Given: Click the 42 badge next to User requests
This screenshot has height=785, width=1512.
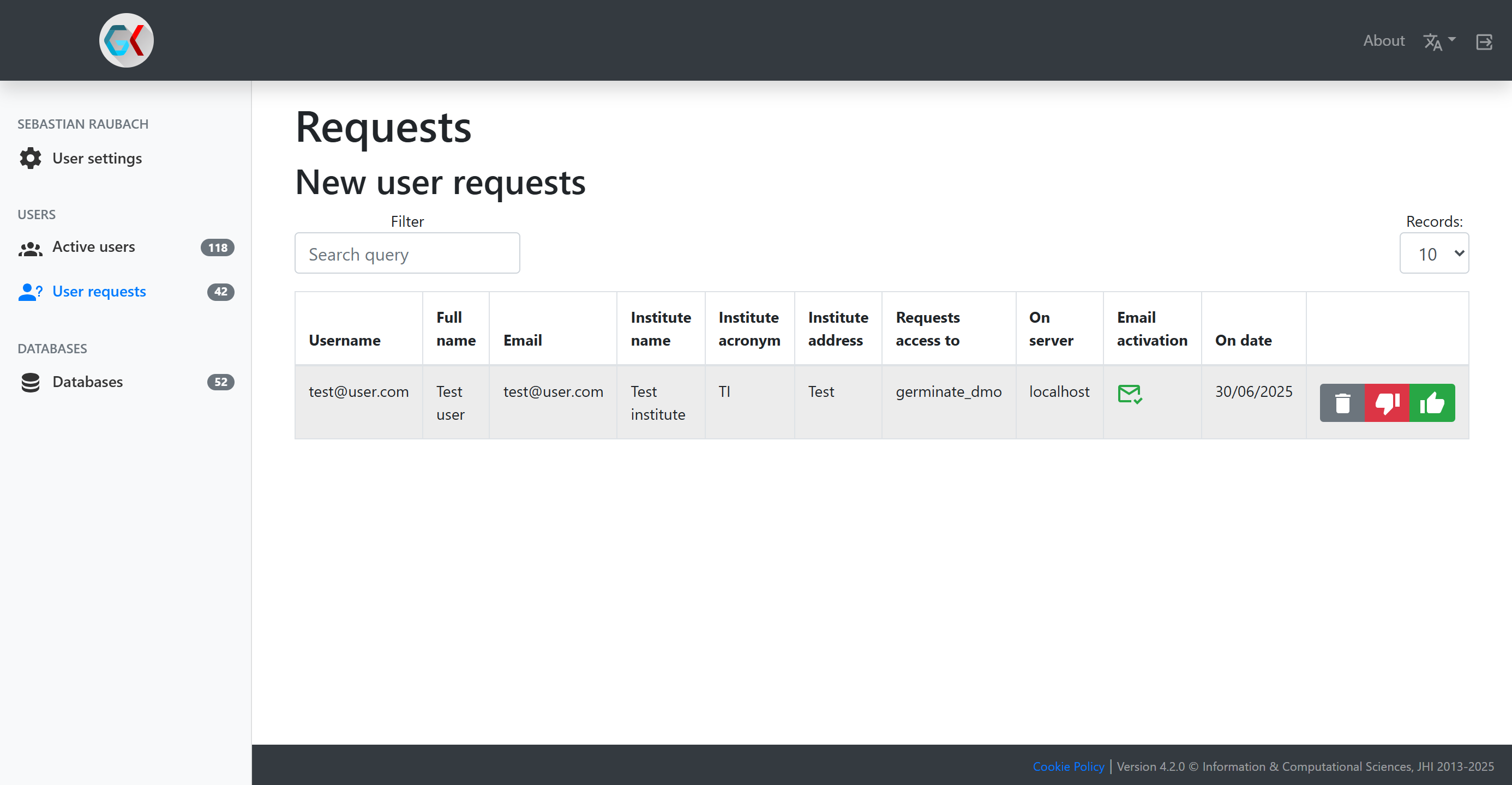Looking at the screenshot, I should pyautogui.click(x=220, y=292).
